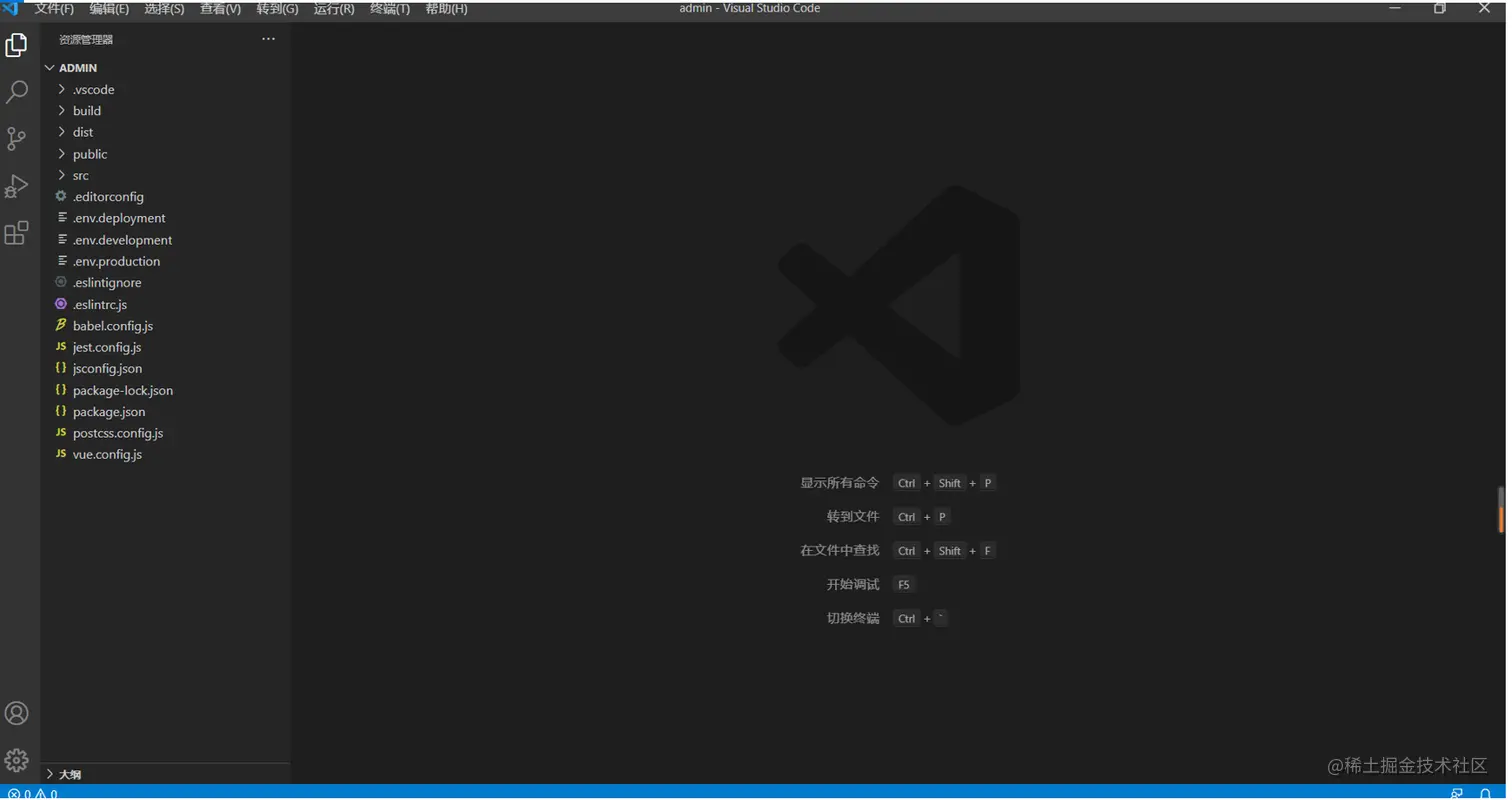Collapse the ADMIN root folder
Screen dimensions: 1512x800
(x=165, y=68)
